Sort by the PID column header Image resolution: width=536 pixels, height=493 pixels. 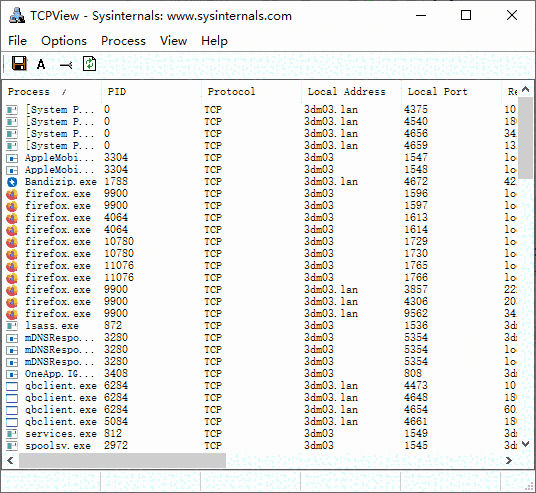pos(151,92)
